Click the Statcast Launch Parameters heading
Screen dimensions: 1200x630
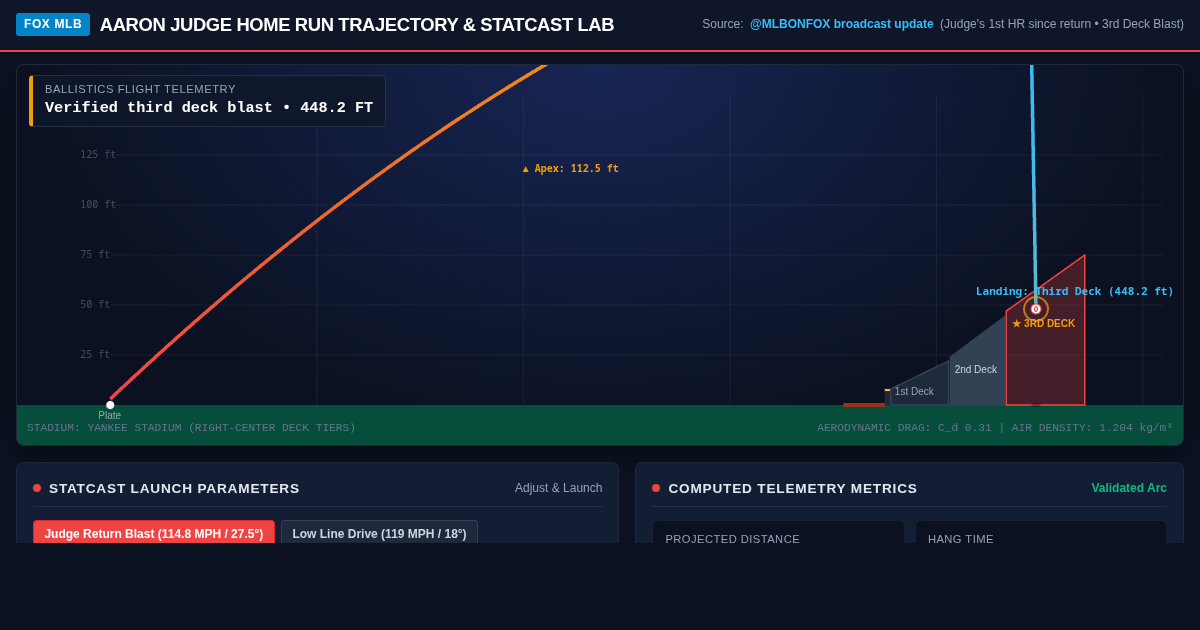tap(174, 488)
